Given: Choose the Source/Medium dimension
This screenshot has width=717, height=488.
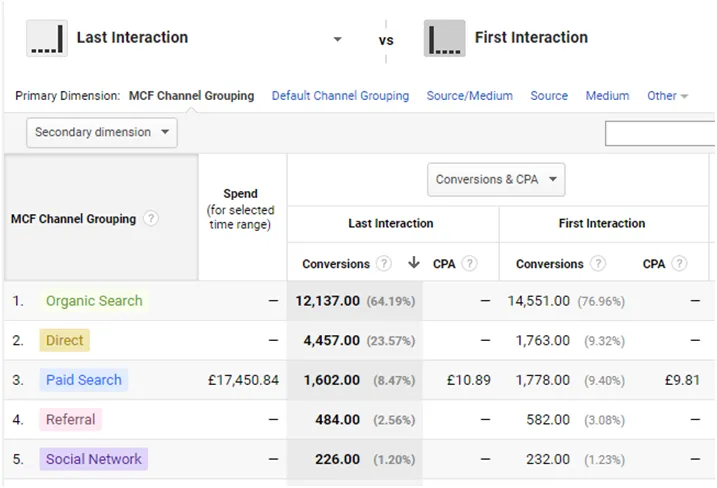Looking at the screenshot, I should tap(469, 96).
